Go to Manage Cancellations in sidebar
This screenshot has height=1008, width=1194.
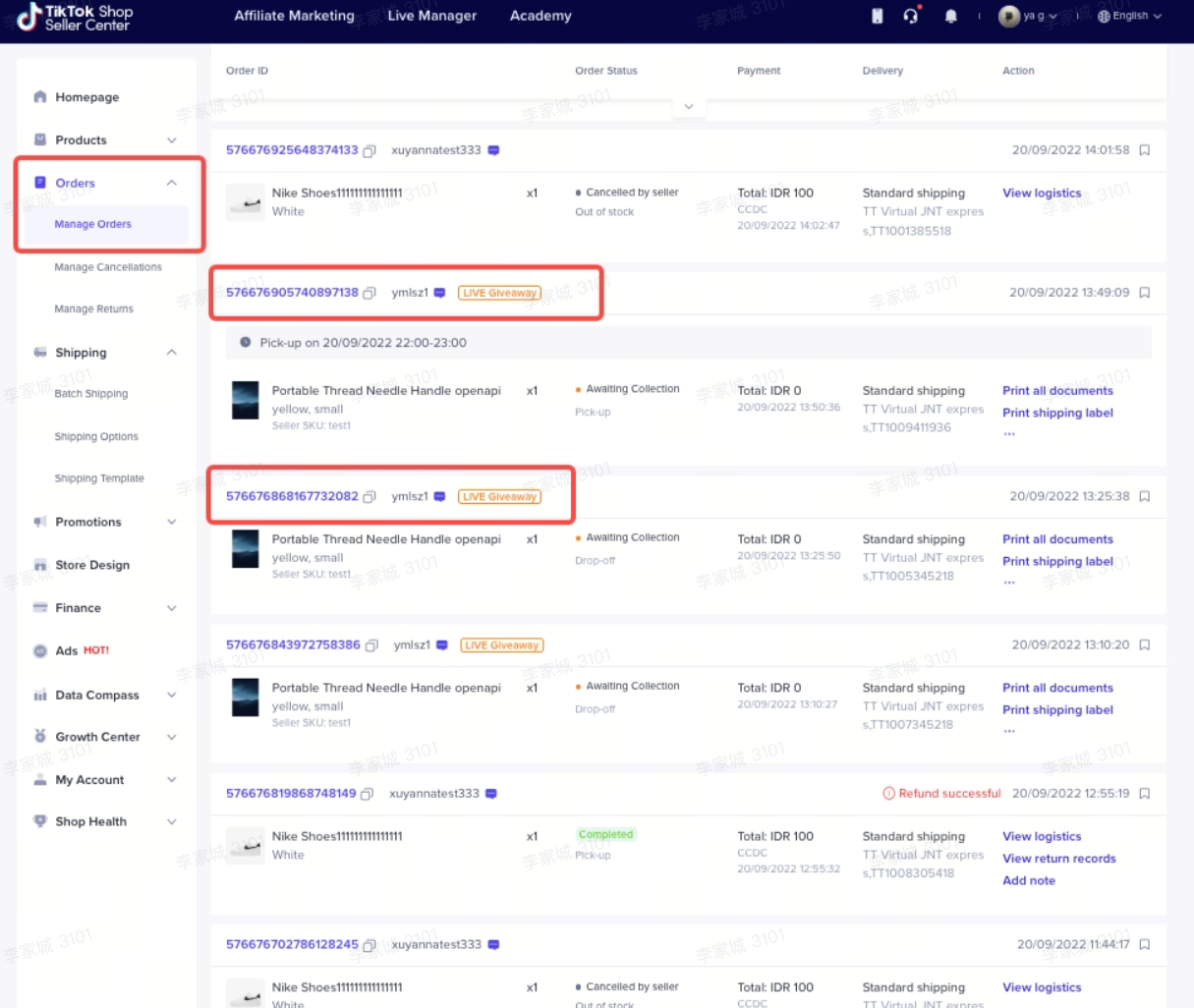coord(108,267)
